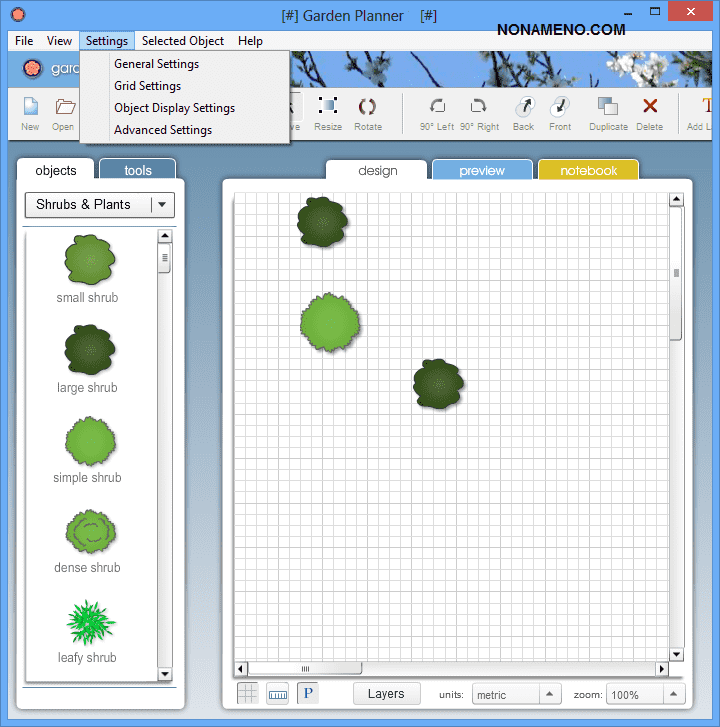720x727 pixels.
Task: Rotate object 90° Left
Action: 437,108
